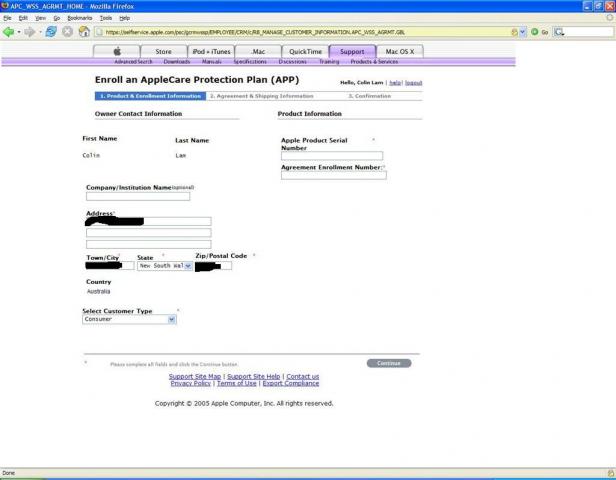Click the Export Compliance link
616x480 pixels.
(291, 383)
